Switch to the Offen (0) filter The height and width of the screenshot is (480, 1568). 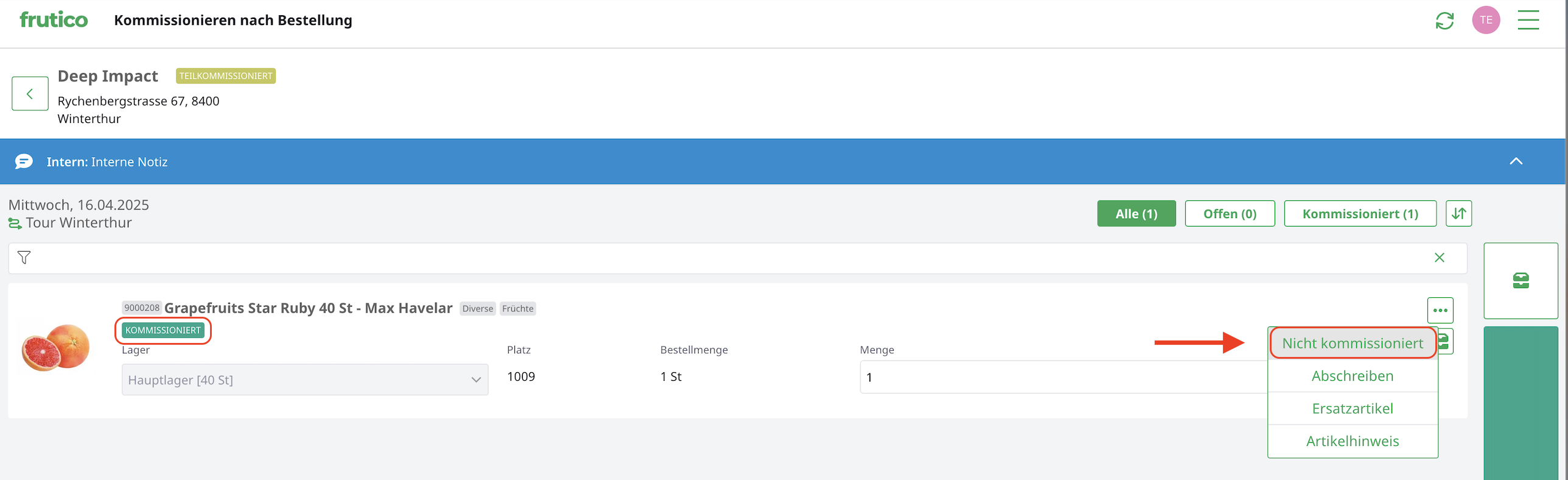pos(1229,214)
